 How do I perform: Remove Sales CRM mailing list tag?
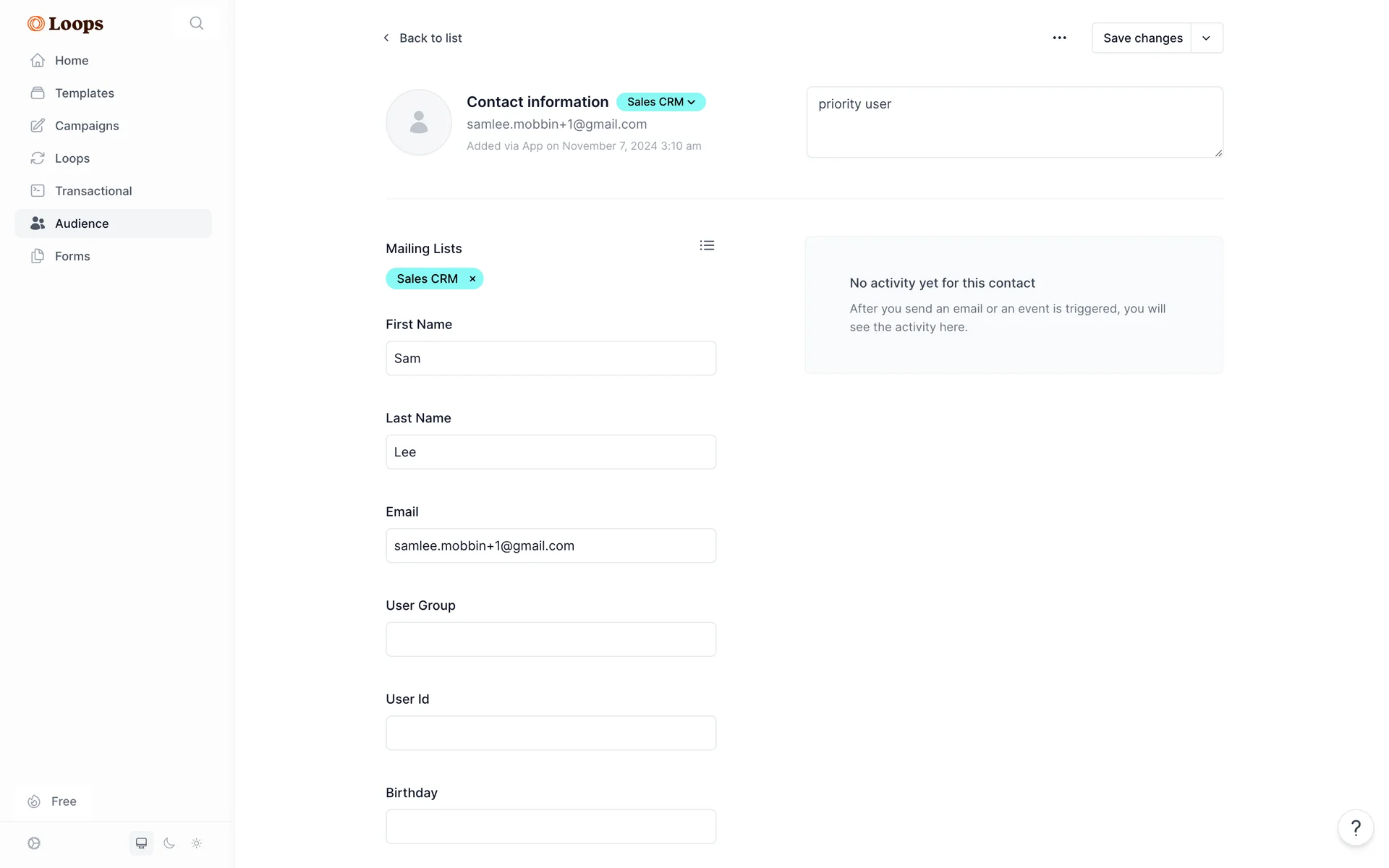tap(472, 279)
